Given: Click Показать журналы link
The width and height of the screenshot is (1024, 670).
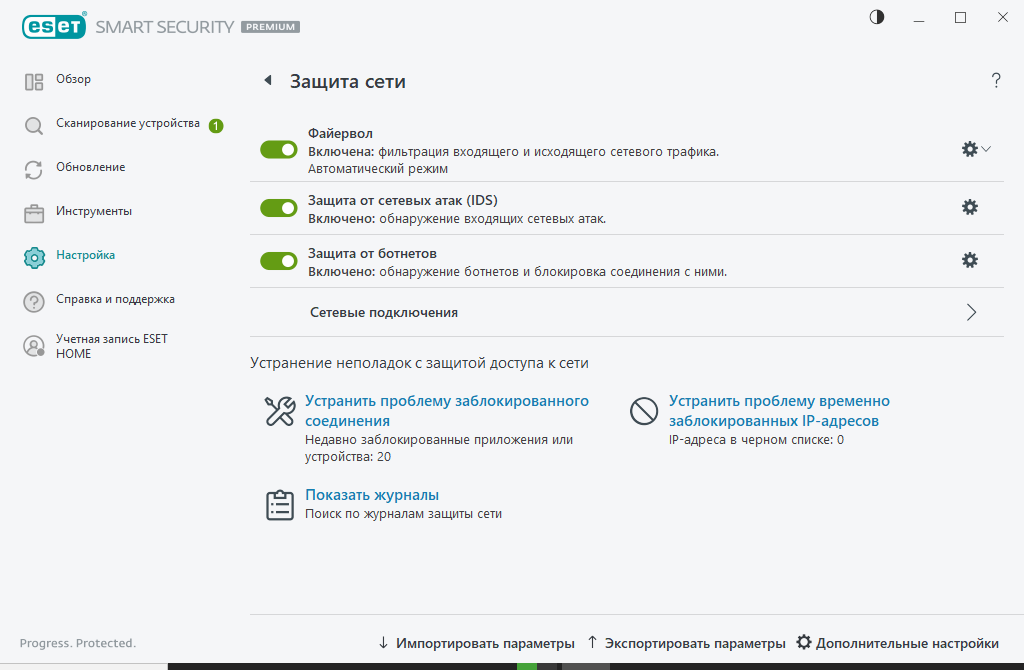Looking at the screenshot, I should point(372,495).
